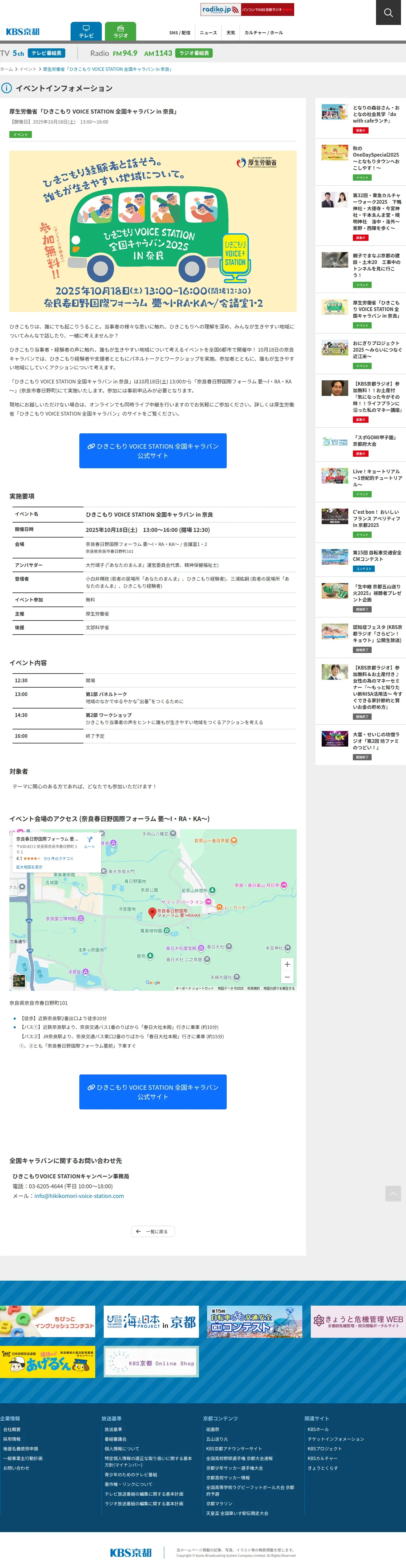Open sidebar item 第15回 自転車交通安全CMコンテスト
Viewport: 406px width, 1568px height.
tap(360, 560)
